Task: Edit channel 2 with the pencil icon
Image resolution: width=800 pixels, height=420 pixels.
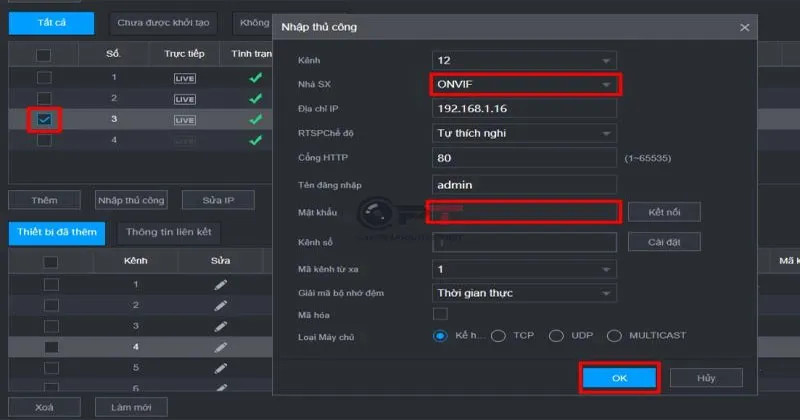Action: point(221,306)
